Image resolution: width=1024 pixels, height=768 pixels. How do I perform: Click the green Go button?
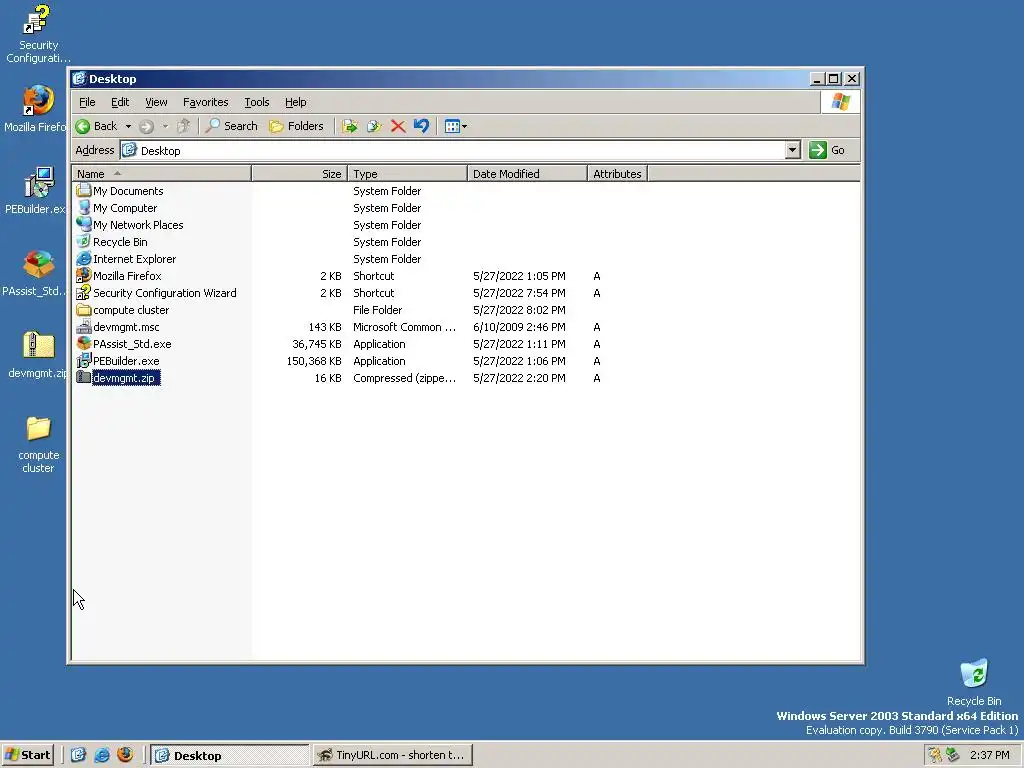pyautogui.click(x=827, y=150)
